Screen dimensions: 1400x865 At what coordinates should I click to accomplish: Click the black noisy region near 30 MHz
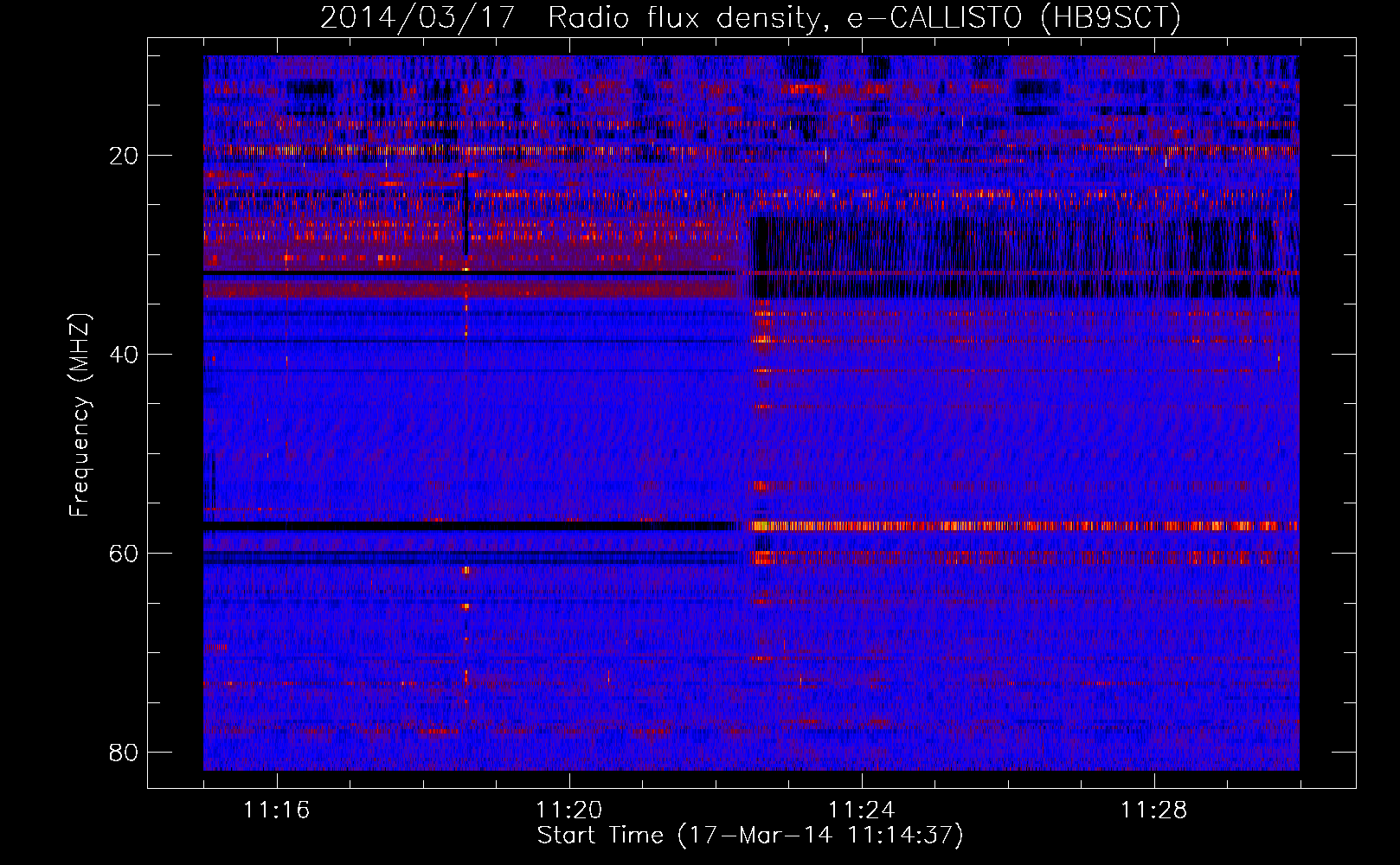pos(1024,257)
